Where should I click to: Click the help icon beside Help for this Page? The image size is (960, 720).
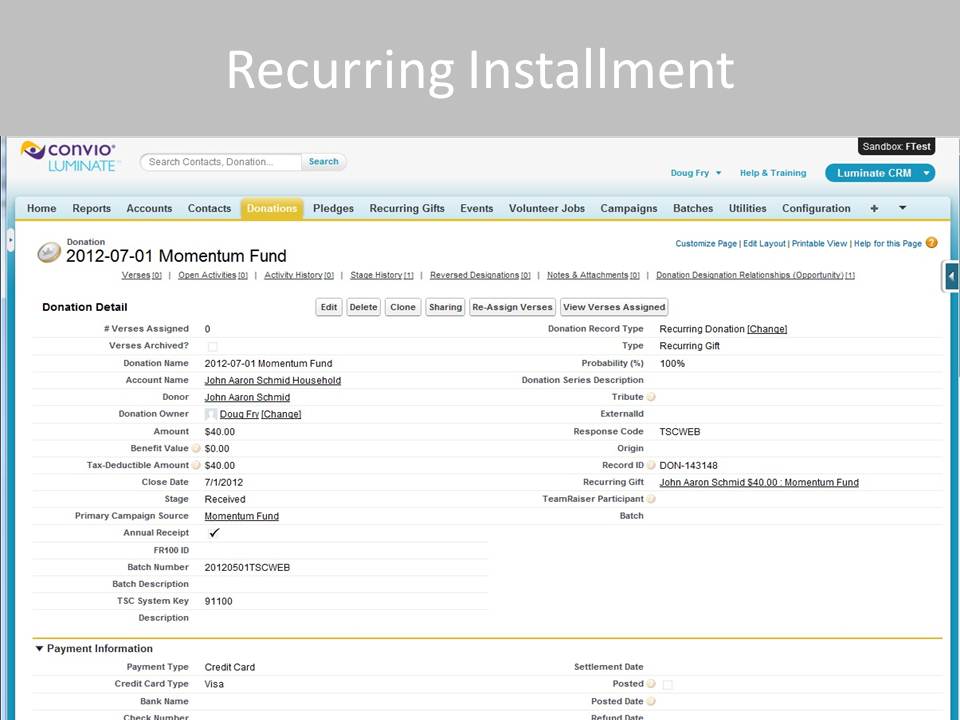click(932, 243)
